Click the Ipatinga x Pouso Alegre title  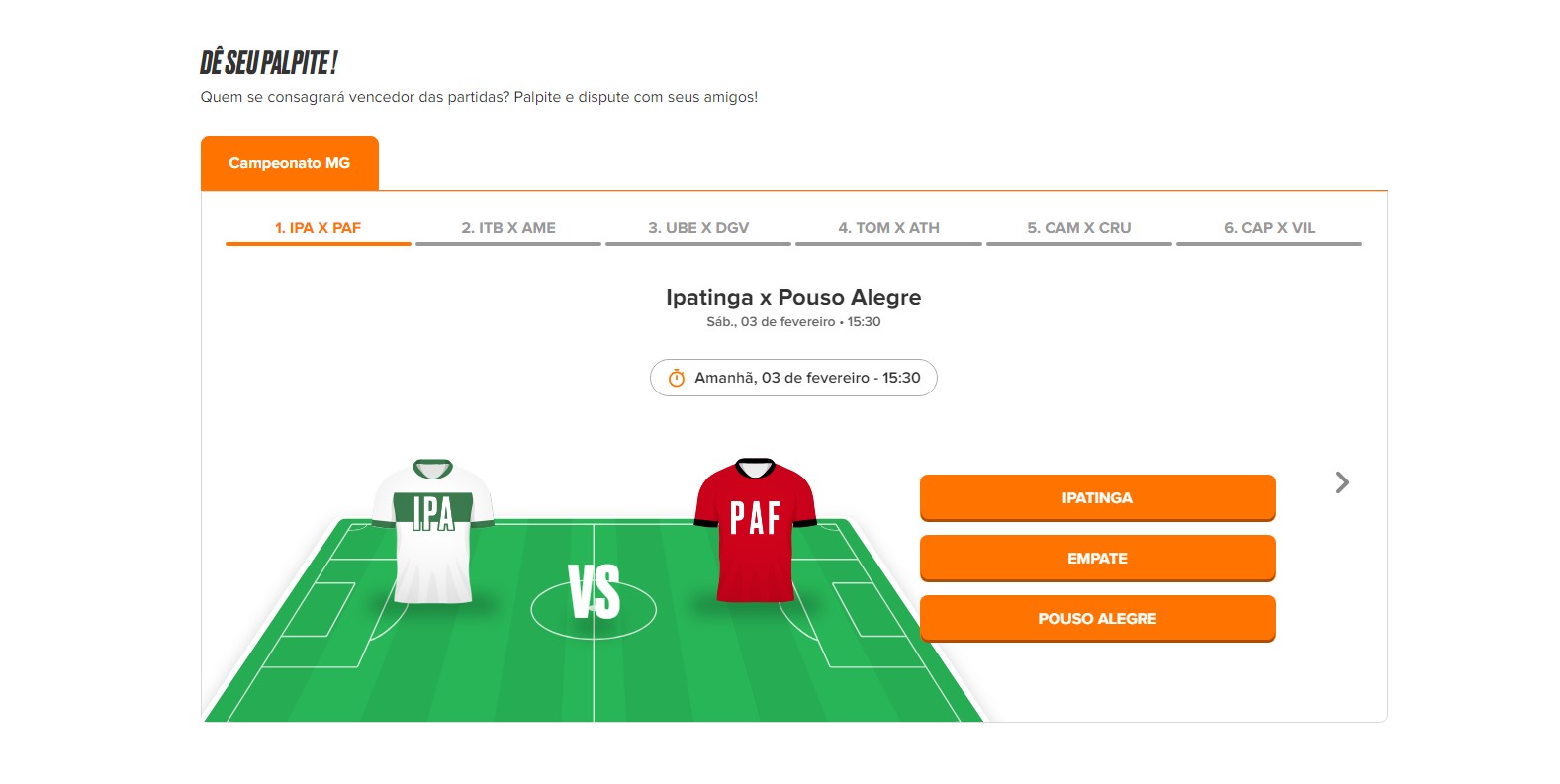pyautogui.click(x=793, y=297)
